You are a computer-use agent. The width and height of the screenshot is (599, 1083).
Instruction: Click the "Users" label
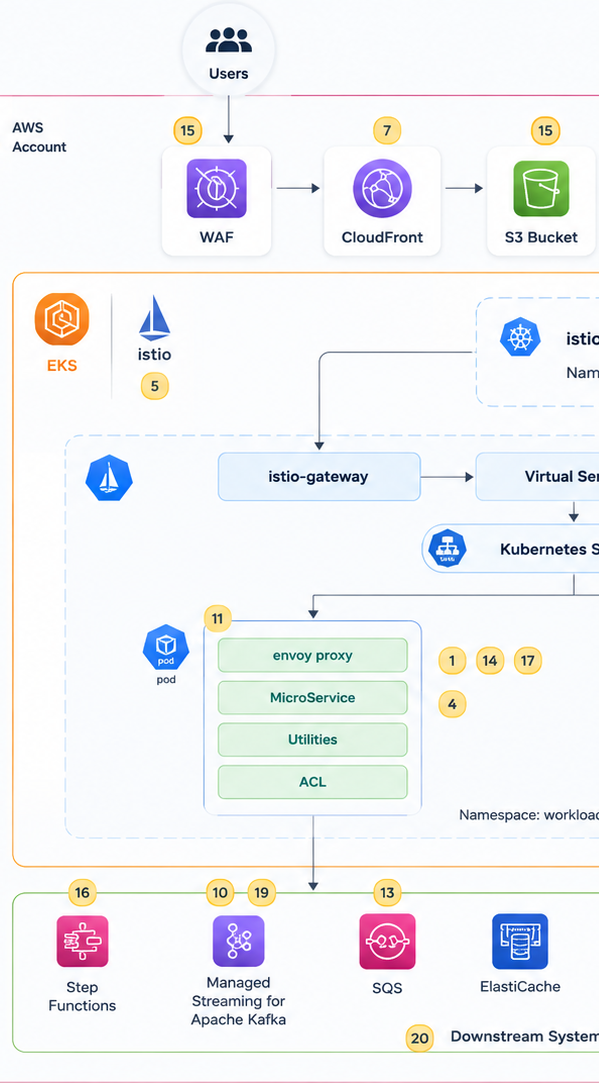click(229, 73)
